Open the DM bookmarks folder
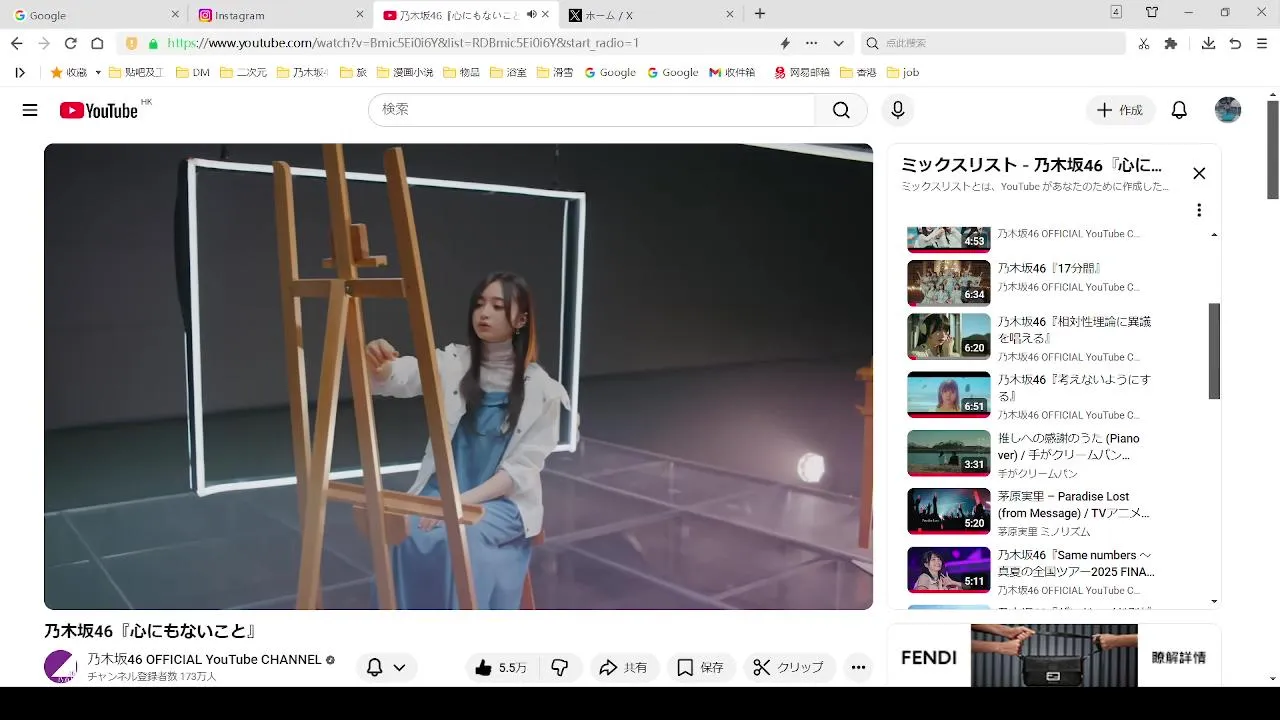 click(192, 72)
